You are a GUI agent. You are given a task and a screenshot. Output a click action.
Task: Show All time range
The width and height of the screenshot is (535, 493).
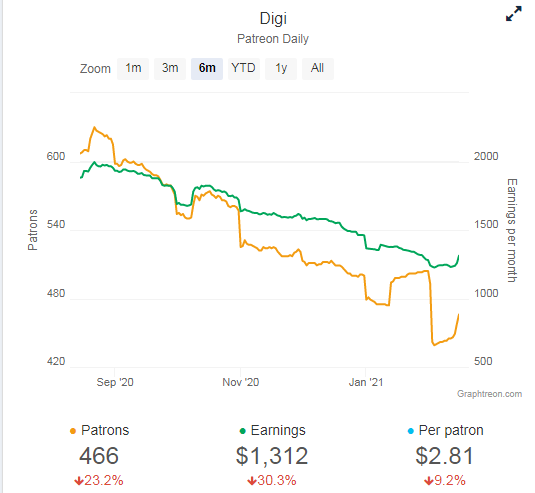[x=318, y=69]
